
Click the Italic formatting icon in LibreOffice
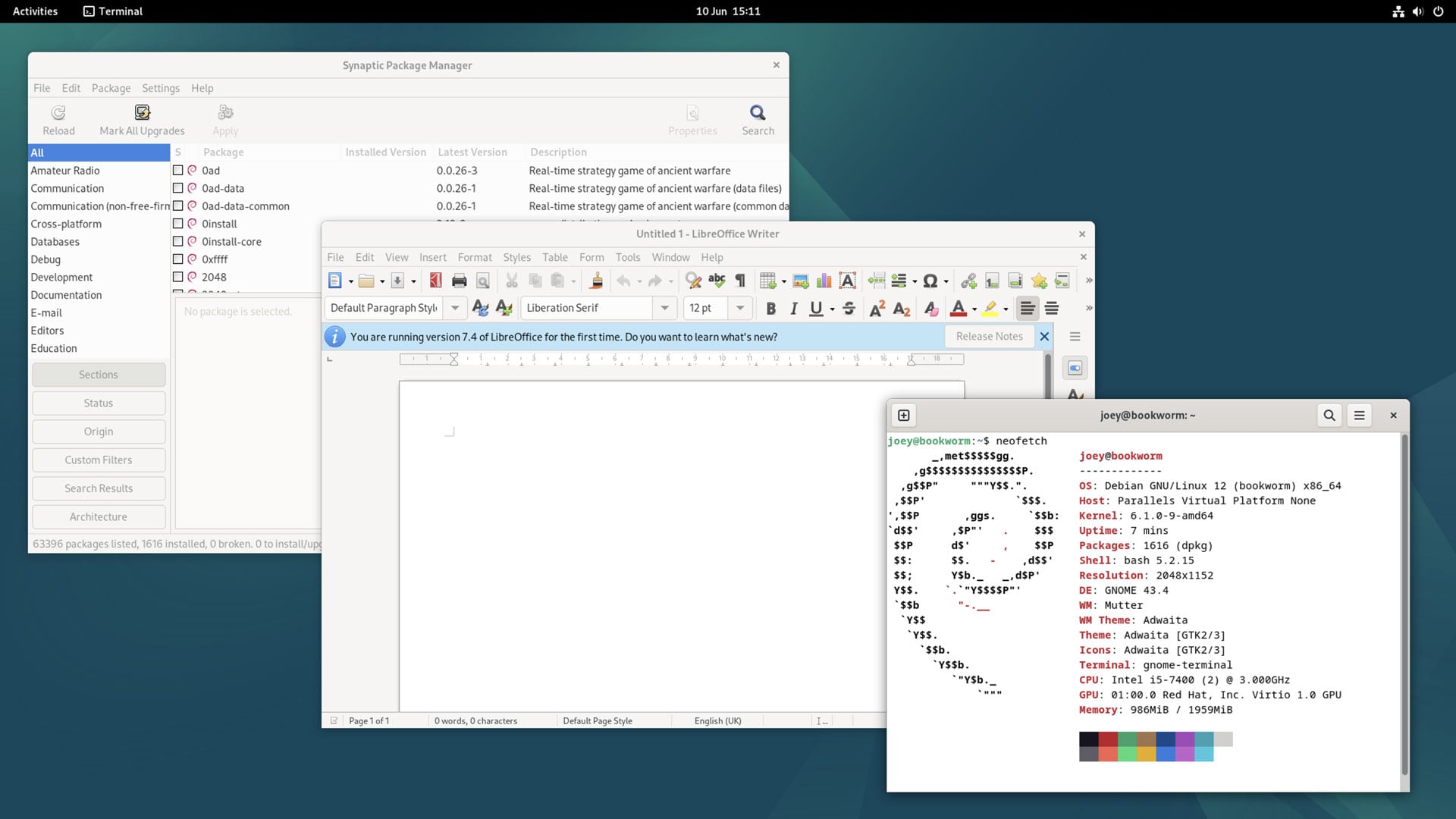(x=793, y=308)
